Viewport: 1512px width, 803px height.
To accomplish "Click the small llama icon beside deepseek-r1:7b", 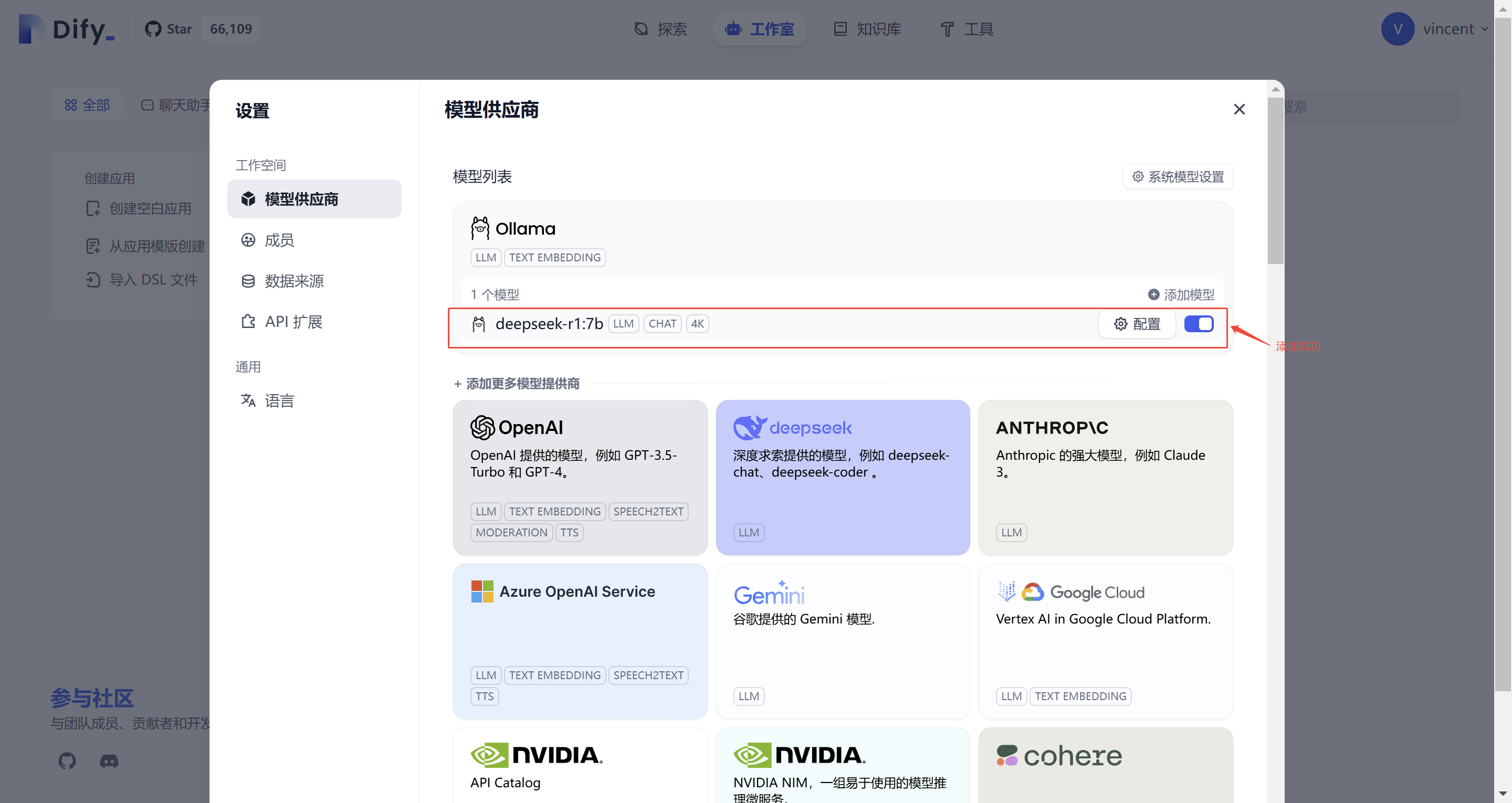I will pos(478,323).
